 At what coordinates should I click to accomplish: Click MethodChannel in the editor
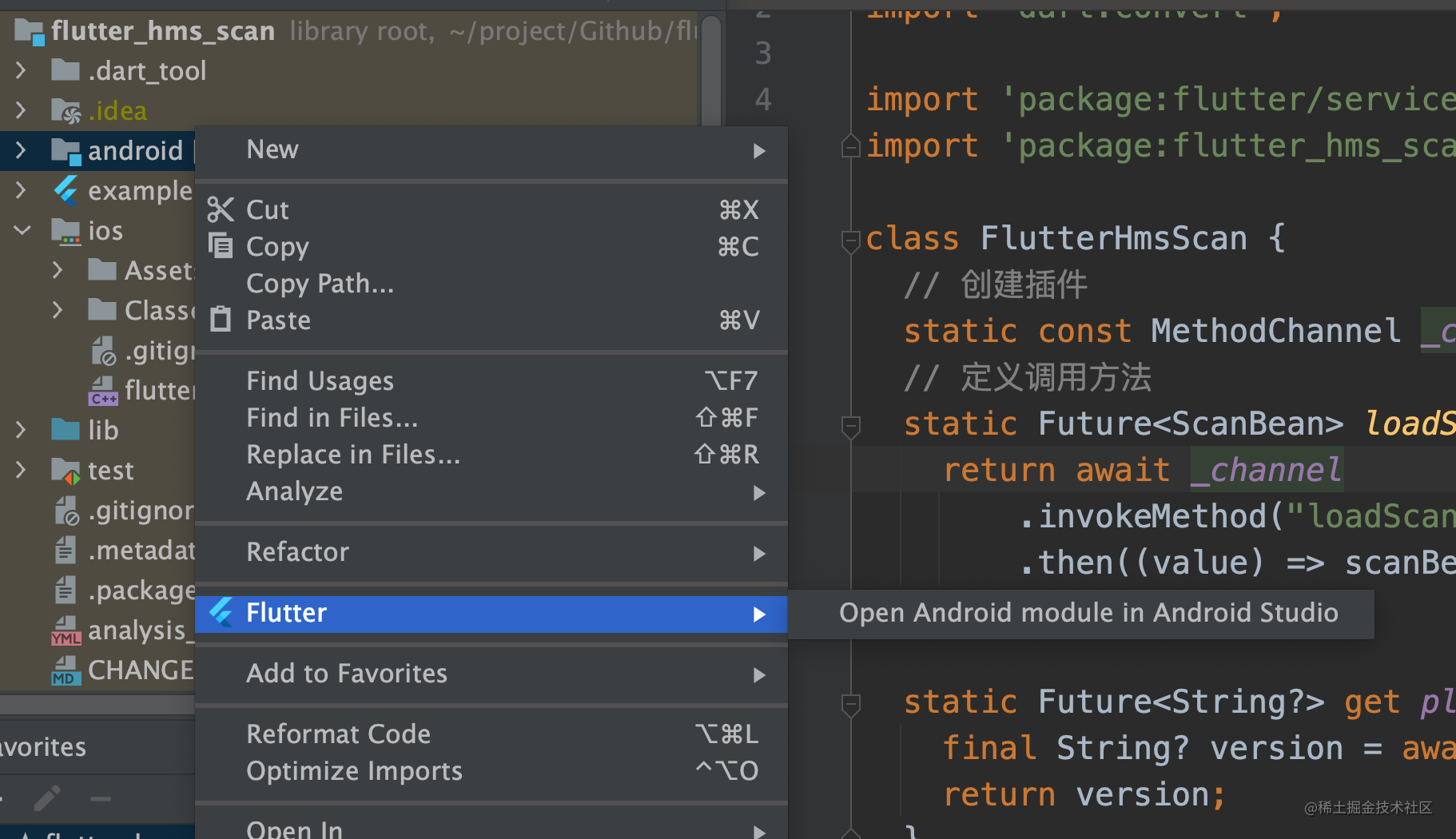tap(1275, 331)
